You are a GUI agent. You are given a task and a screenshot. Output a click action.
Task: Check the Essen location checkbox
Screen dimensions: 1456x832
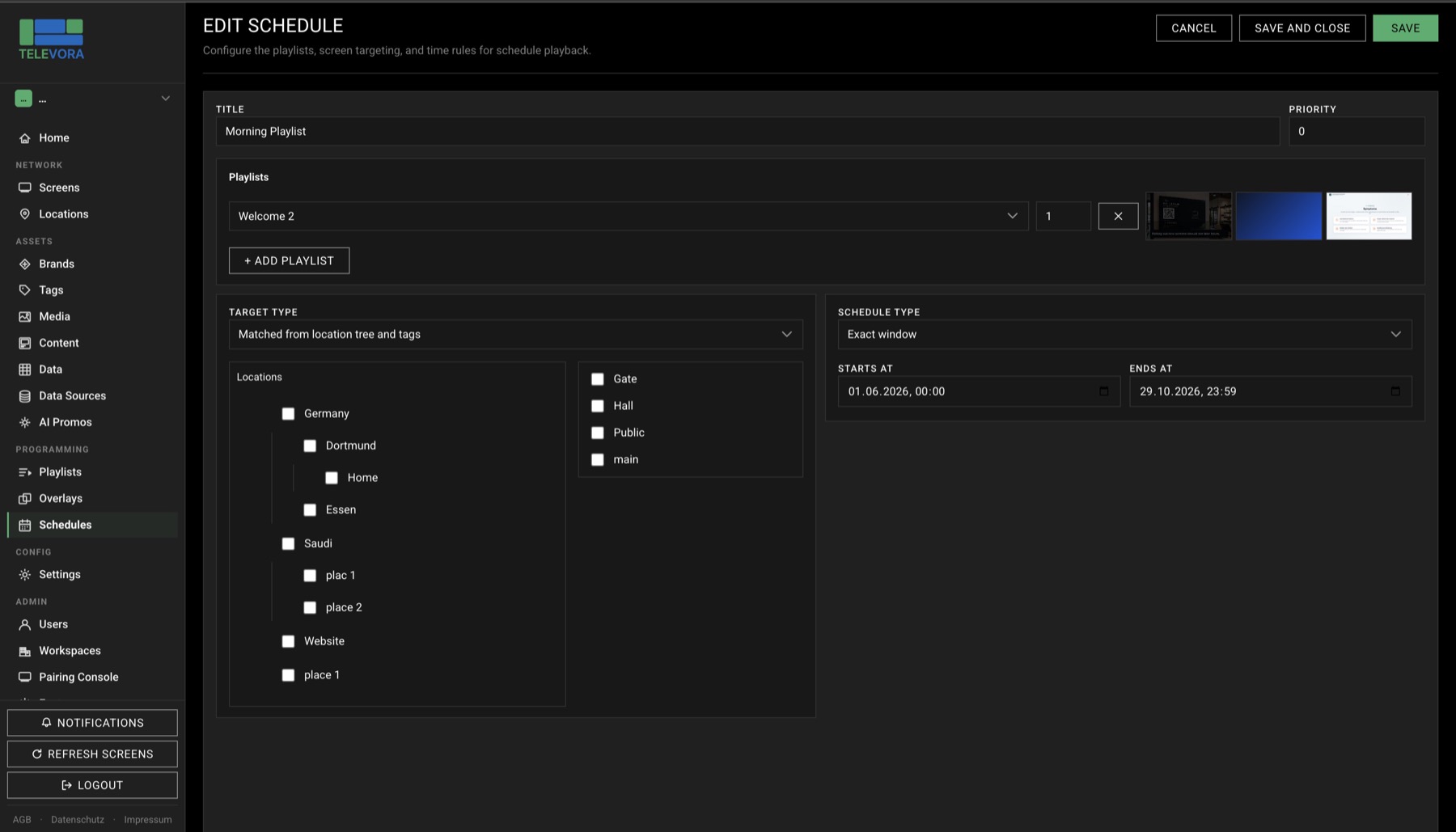click(x=310, y=510)
